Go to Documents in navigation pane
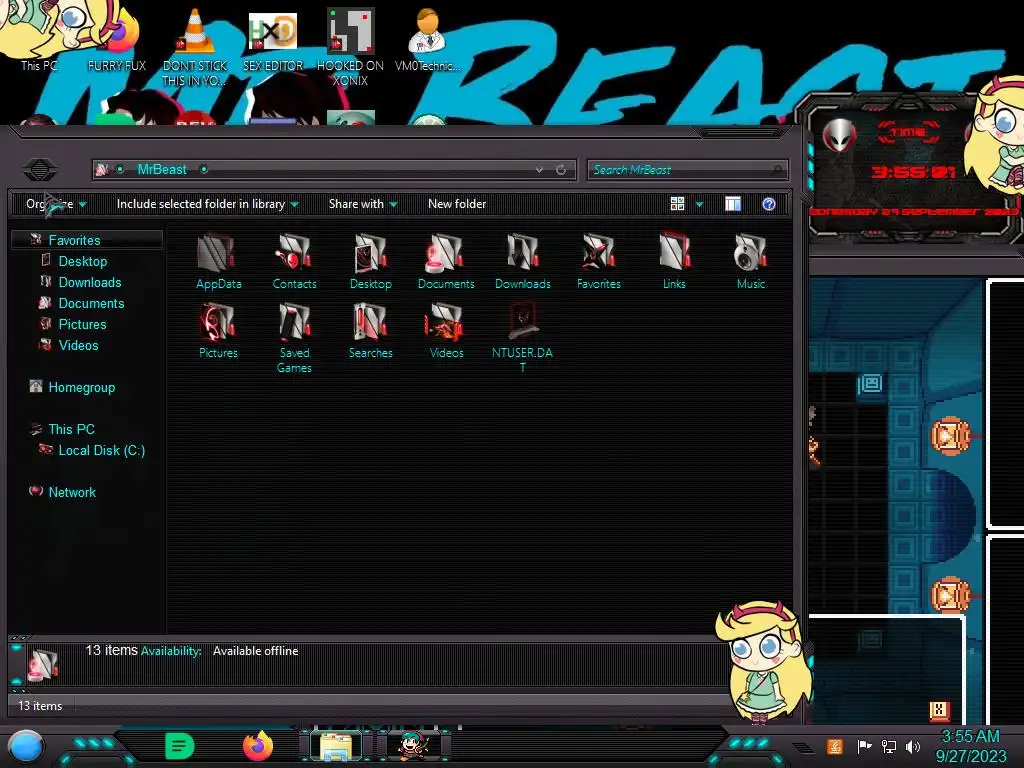 (91, 303)
